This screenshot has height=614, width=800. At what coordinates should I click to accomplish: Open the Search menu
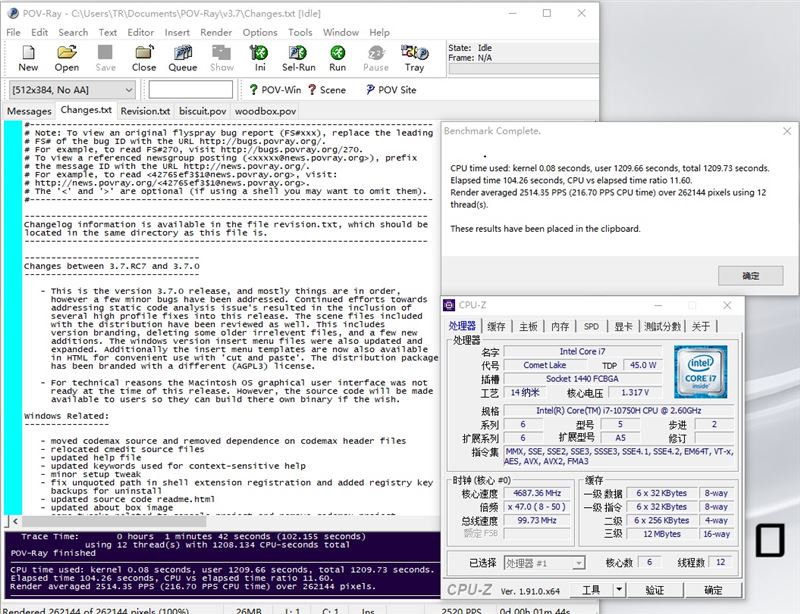[x=73, y=32]
